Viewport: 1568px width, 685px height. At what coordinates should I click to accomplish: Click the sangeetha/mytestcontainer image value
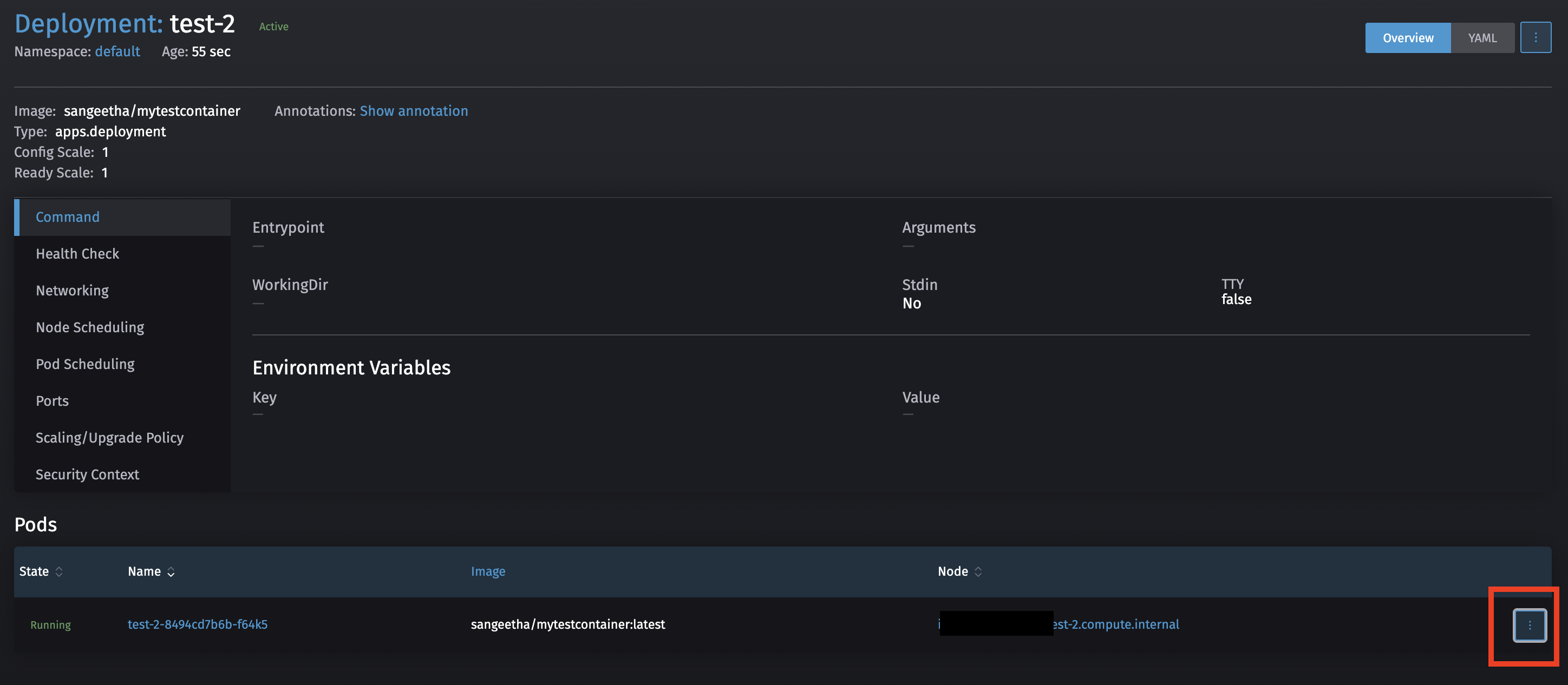click(152, 111)
